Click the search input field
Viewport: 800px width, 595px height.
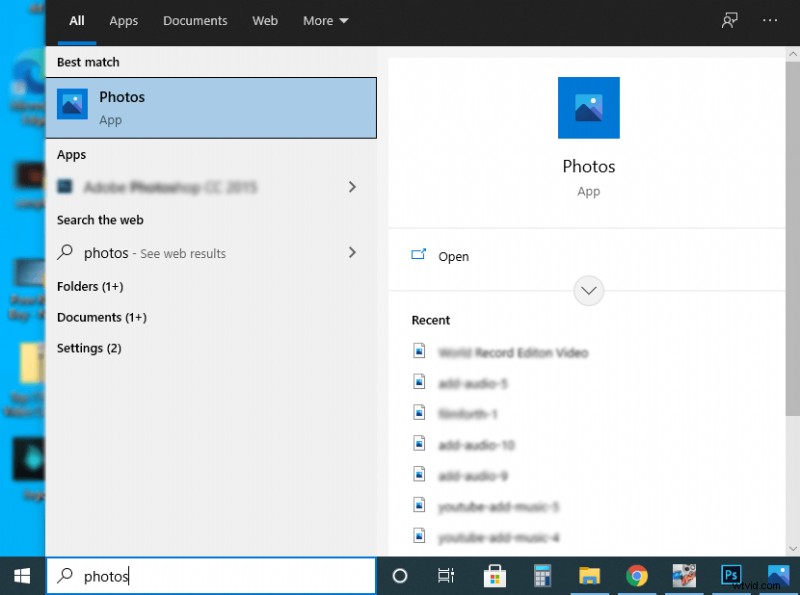(x=211, y=576)
